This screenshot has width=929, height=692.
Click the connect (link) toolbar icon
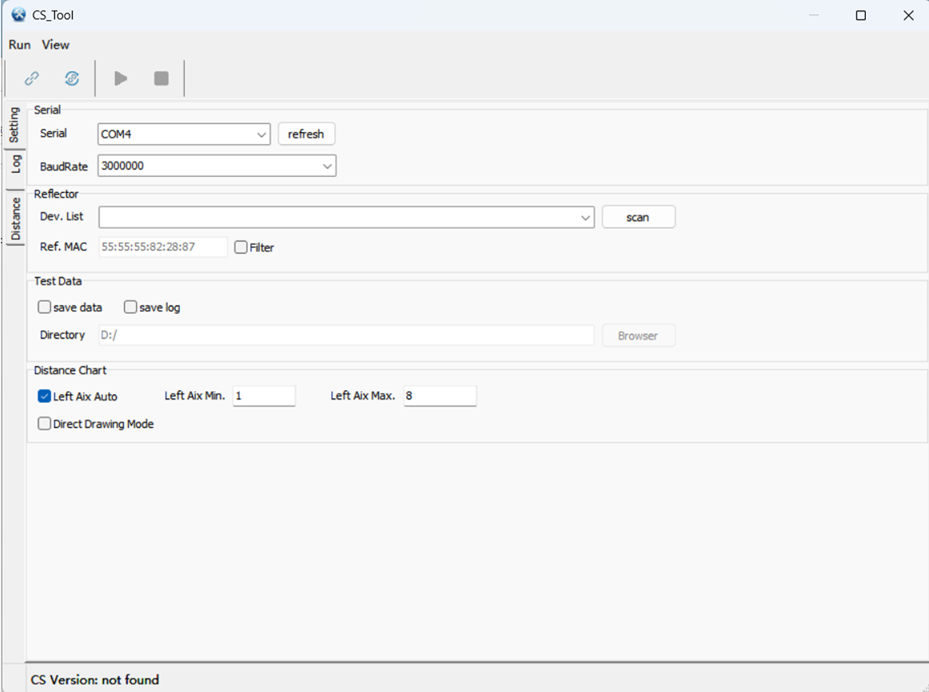tap(31, 77)
